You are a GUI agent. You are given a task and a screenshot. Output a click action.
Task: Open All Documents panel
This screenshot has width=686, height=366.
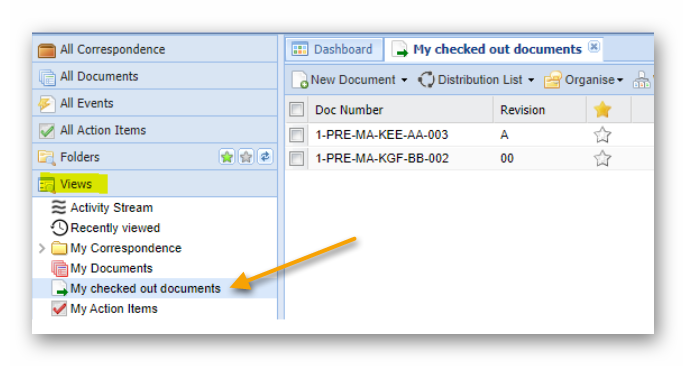coord(155,77)
